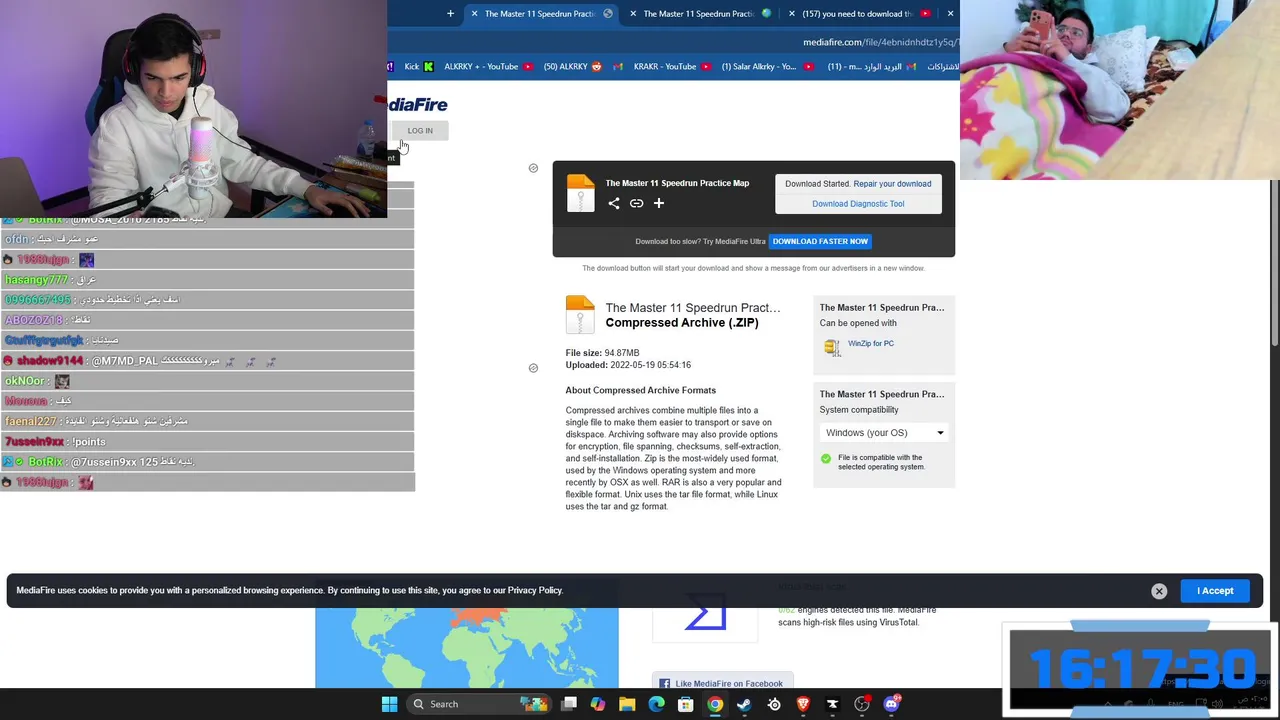Click 'Uploaded: 2022-05-19 05:54:16' text
The image size is (1280, 720).
[x=628, y=365]
